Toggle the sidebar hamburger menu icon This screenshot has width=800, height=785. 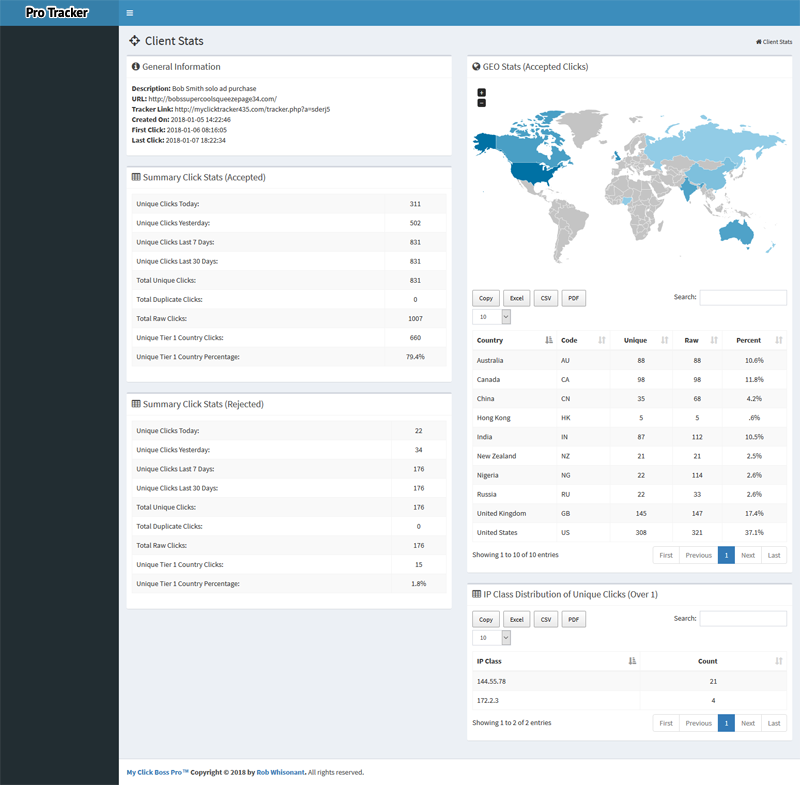pyautogui.click(x=130, y=13)
